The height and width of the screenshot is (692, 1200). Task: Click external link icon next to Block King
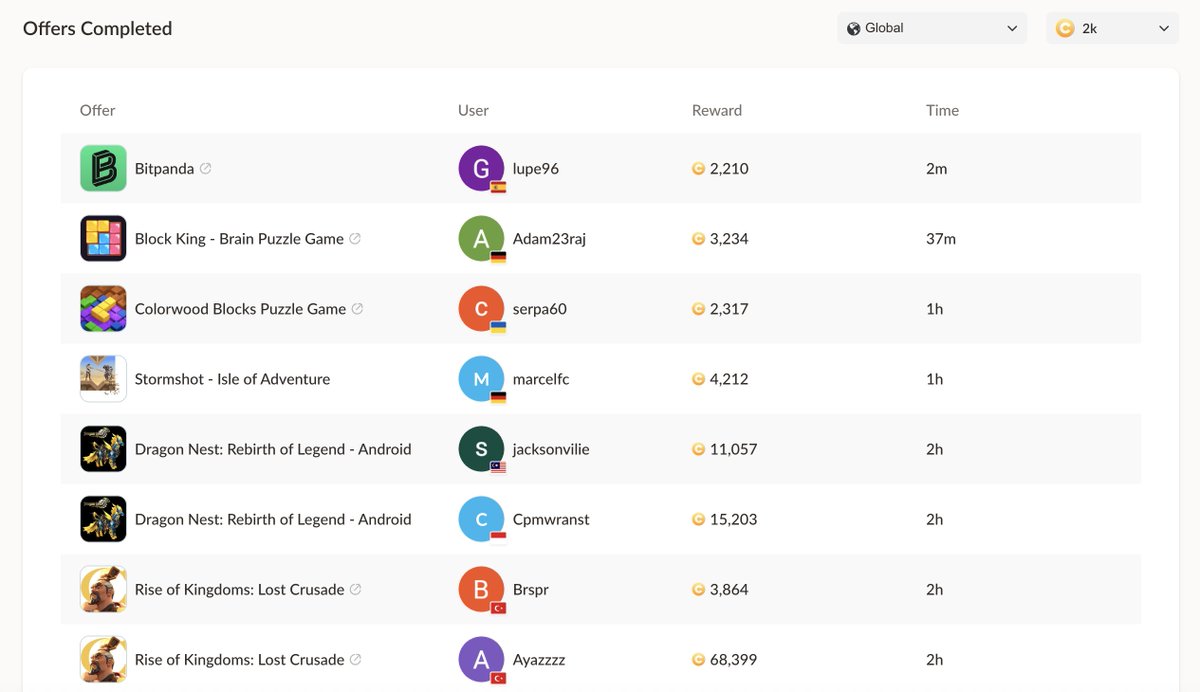tap(355, 238)
